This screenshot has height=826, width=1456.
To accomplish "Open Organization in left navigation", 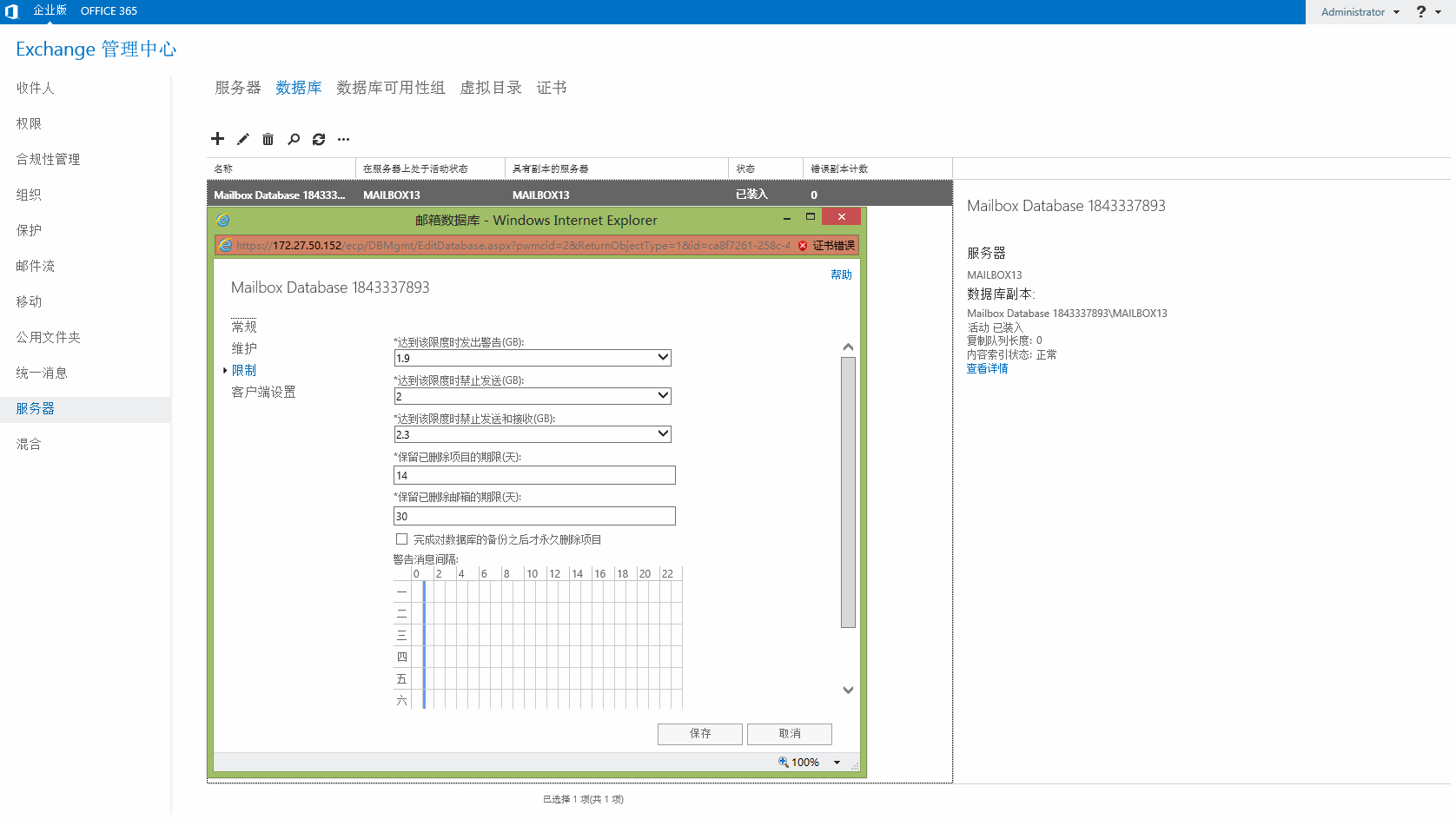I will (29, 195).
